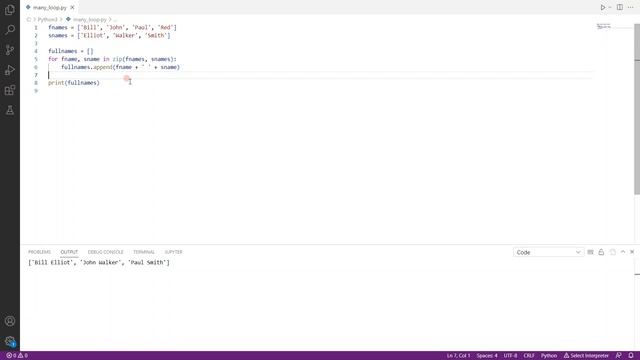Open the notifications bell in status bar
This screenshot has width=640, height=360.
pos(631,356)
